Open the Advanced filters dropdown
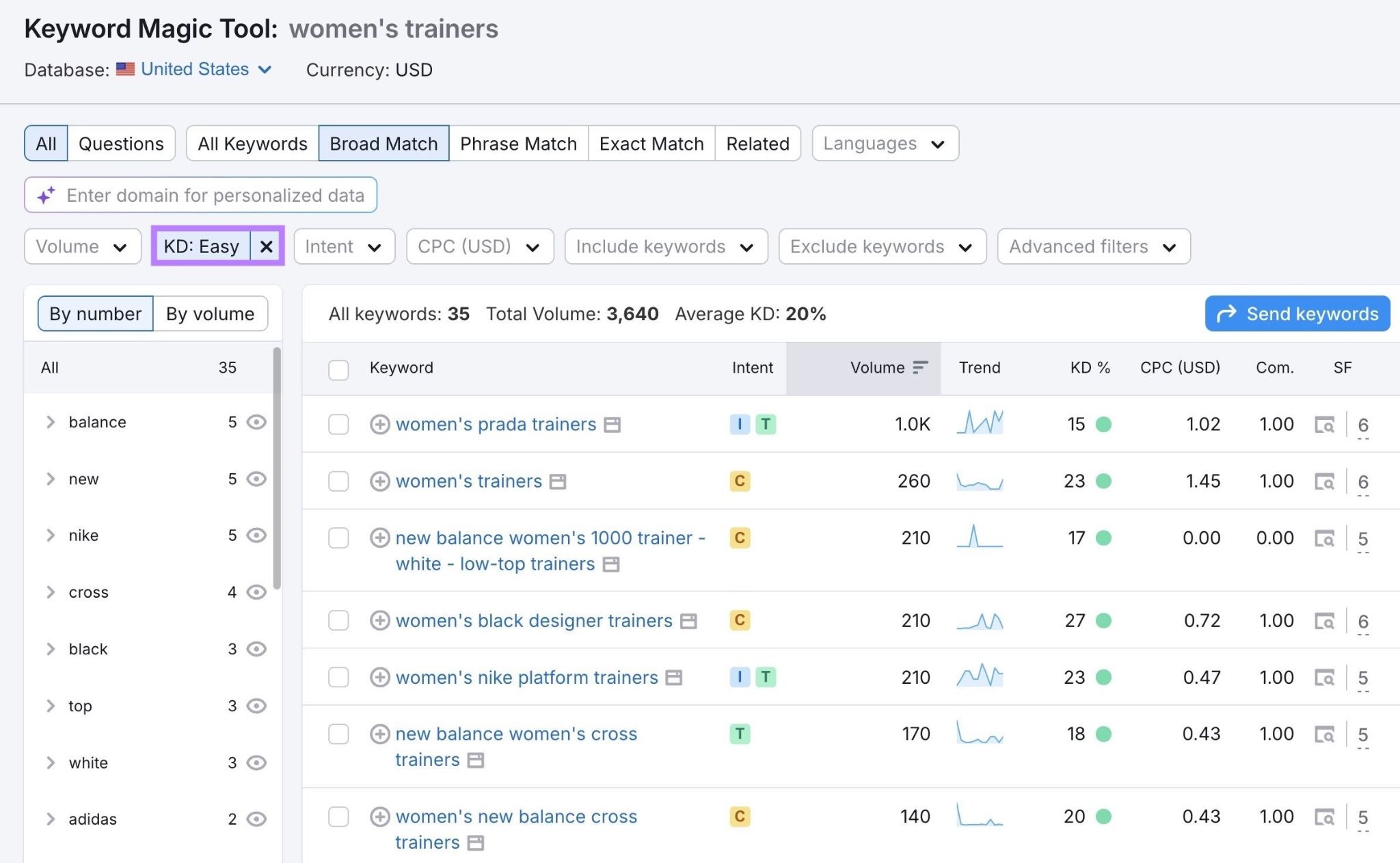 tap(1094, 246)
